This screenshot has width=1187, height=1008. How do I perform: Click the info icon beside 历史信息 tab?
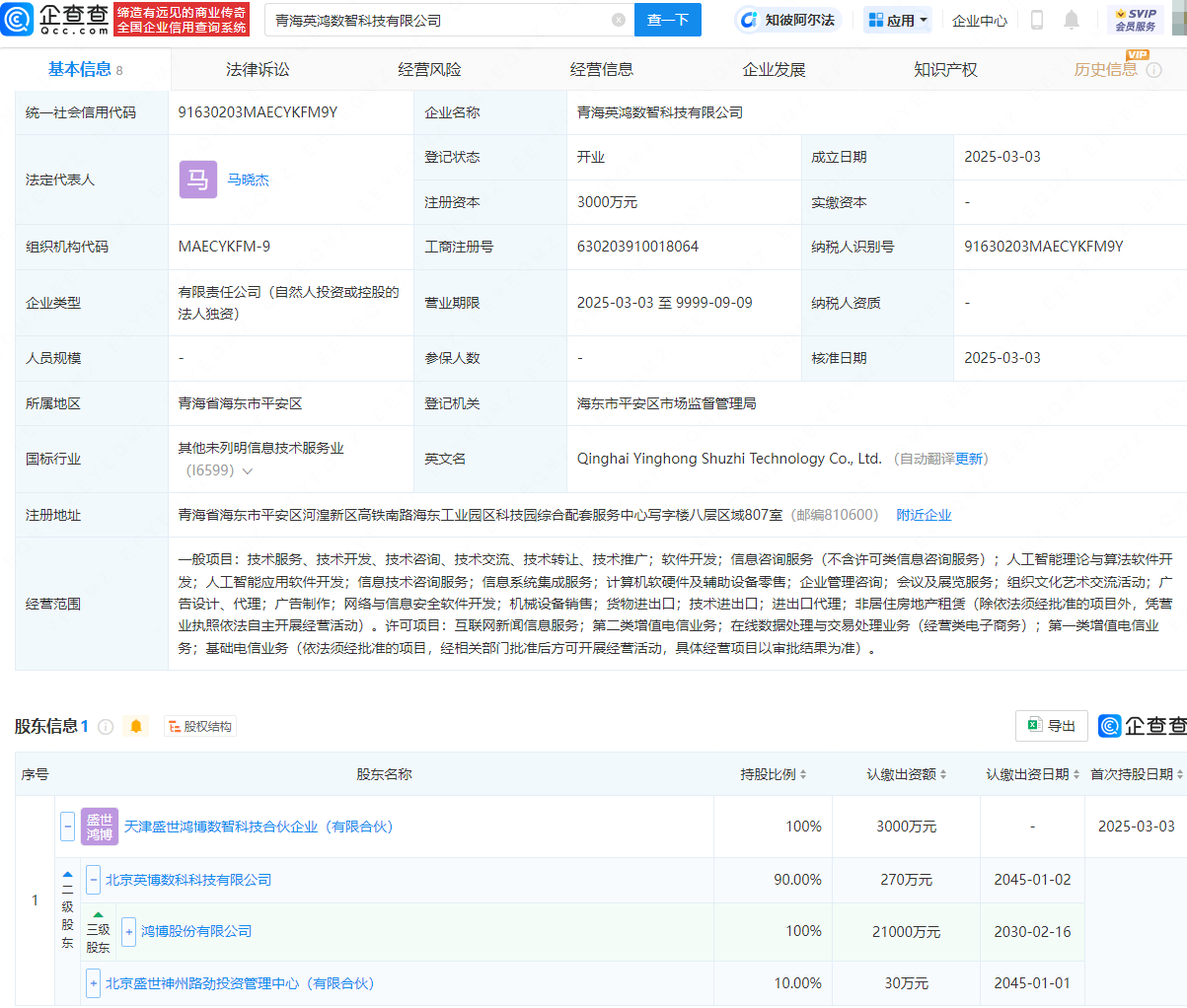pos(1153,71)
